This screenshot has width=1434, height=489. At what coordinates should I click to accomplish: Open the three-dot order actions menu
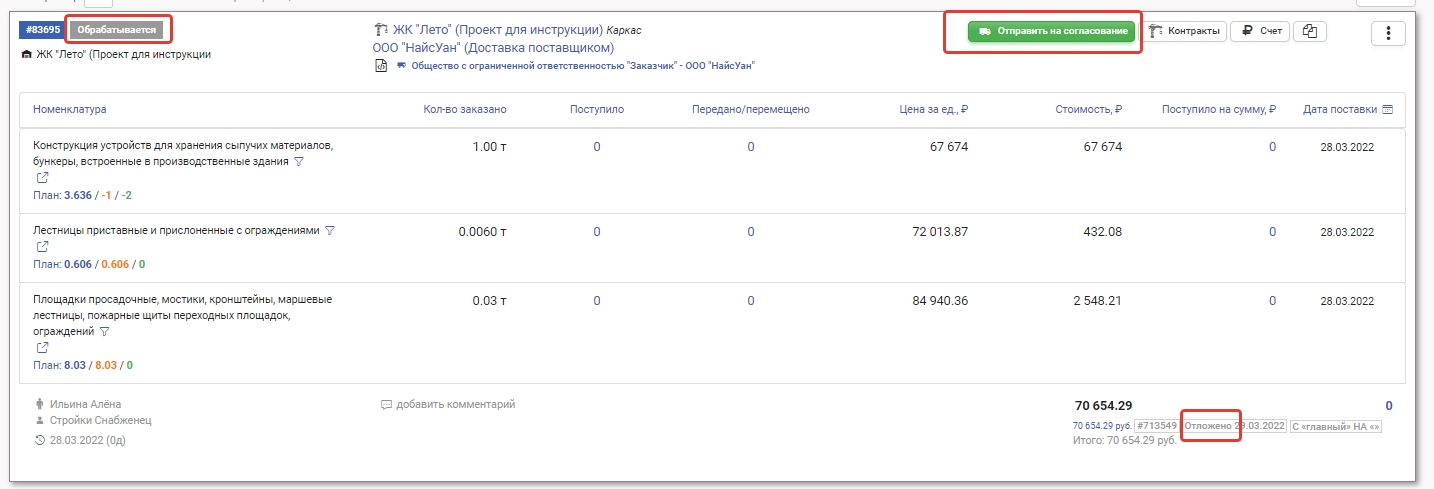[x=1388, y=33]
